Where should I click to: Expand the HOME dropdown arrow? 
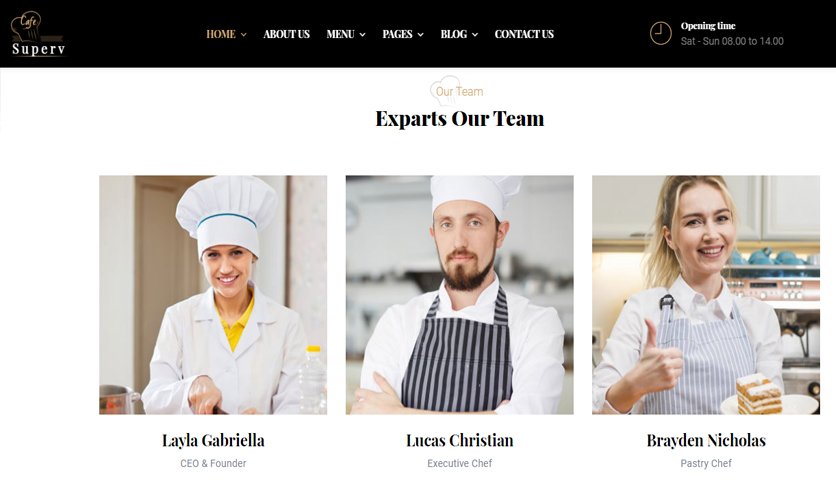244,35
